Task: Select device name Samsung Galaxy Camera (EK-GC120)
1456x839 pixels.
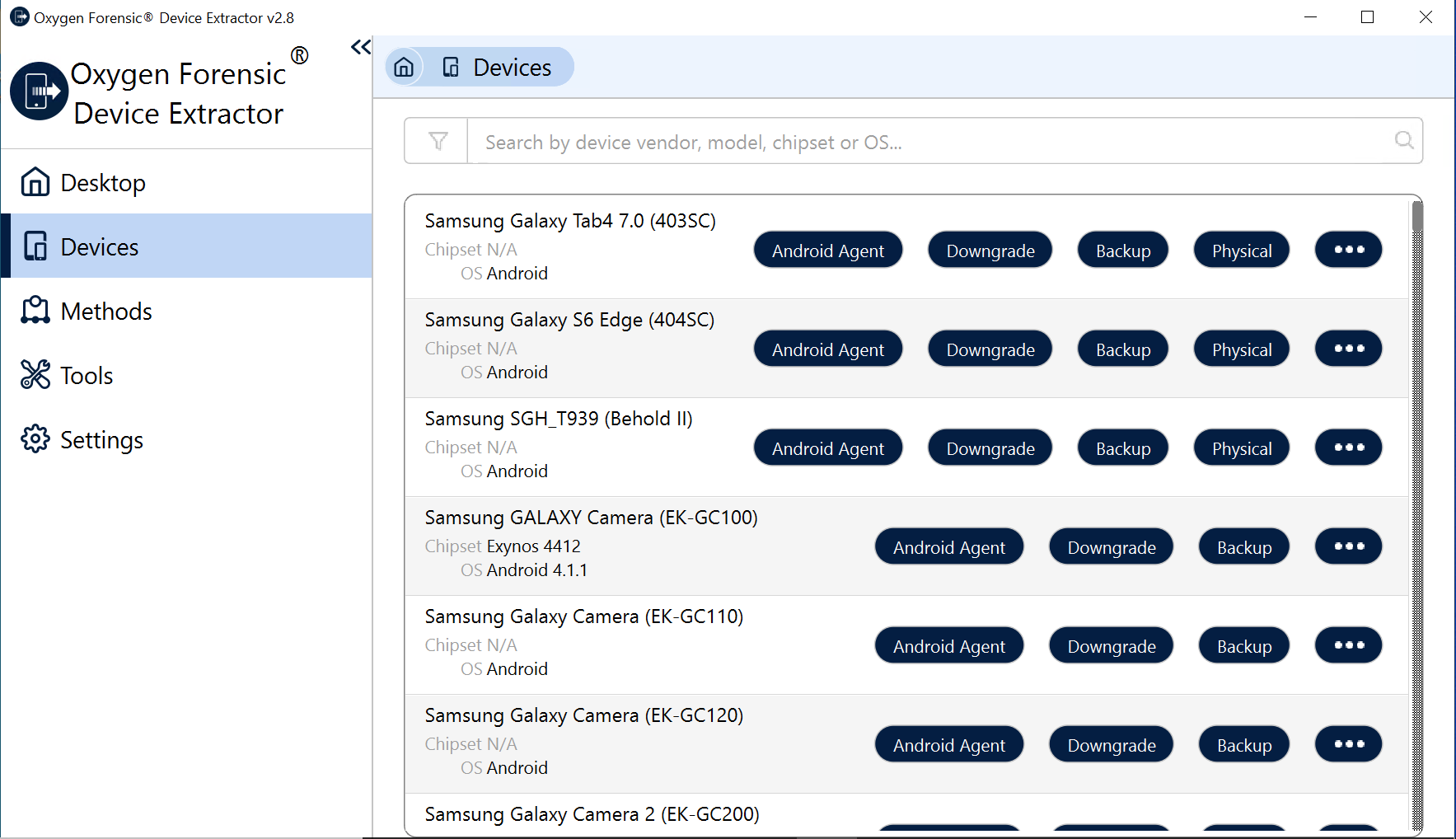Action: (x=584, y=715)
